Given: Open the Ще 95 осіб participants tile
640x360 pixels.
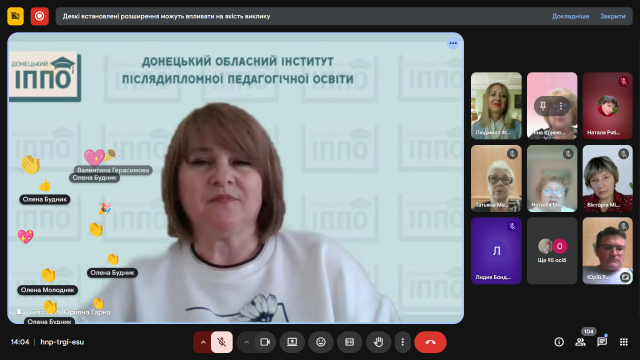Looking at the screenshot, I should [552, 251].
